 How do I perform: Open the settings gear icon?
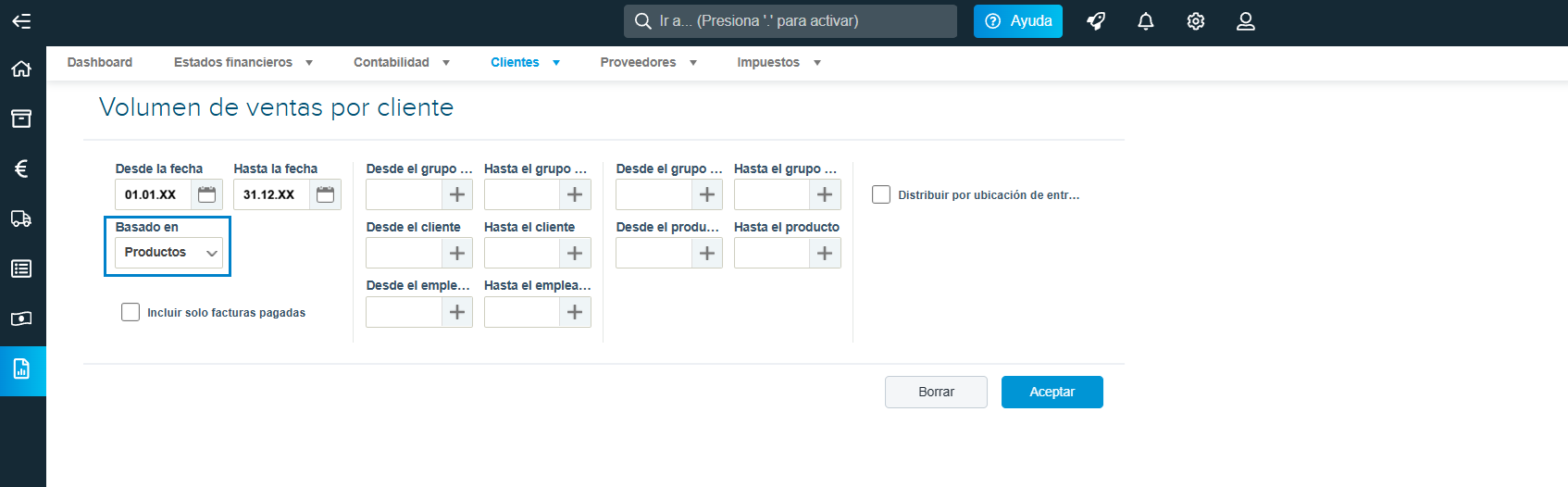1196,21
